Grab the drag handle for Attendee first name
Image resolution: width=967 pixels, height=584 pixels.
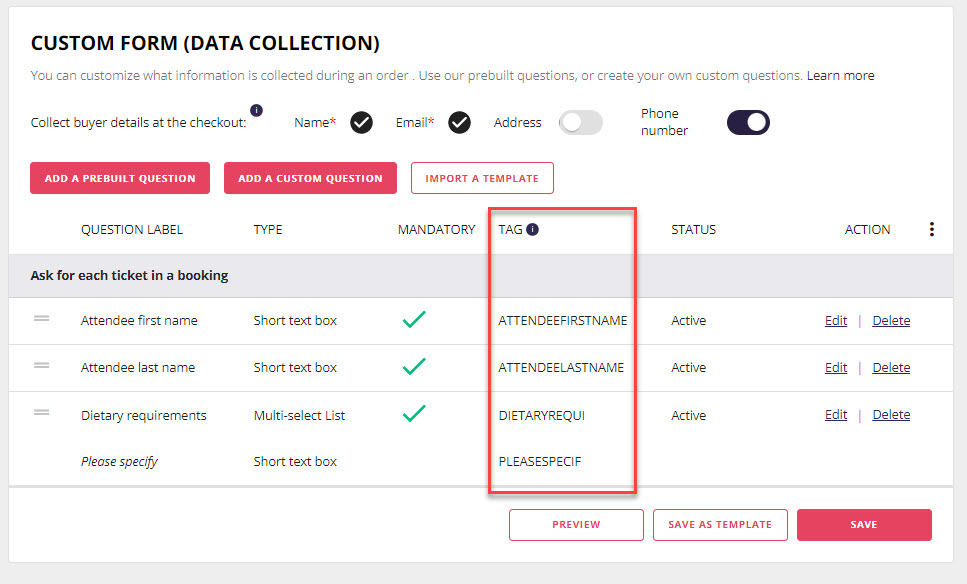41,318
